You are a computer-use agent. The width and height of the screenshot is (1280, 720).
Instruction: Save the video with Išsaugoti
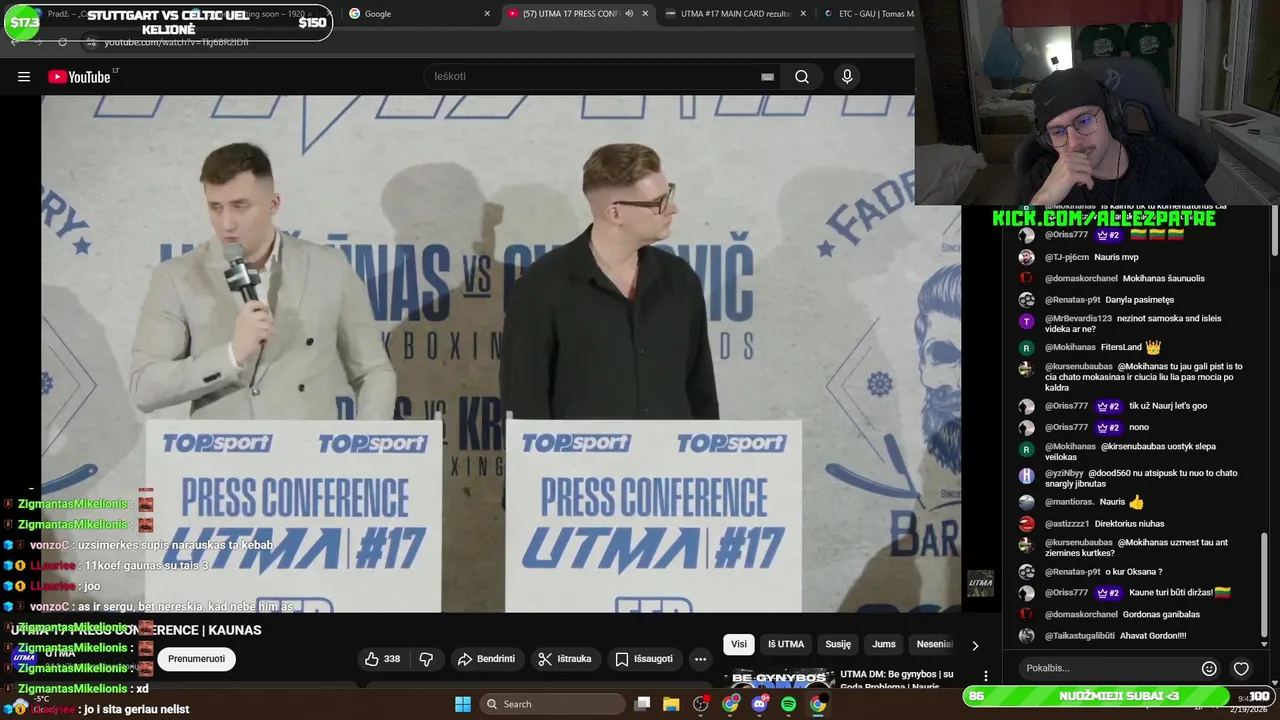[x=644, y=659]
